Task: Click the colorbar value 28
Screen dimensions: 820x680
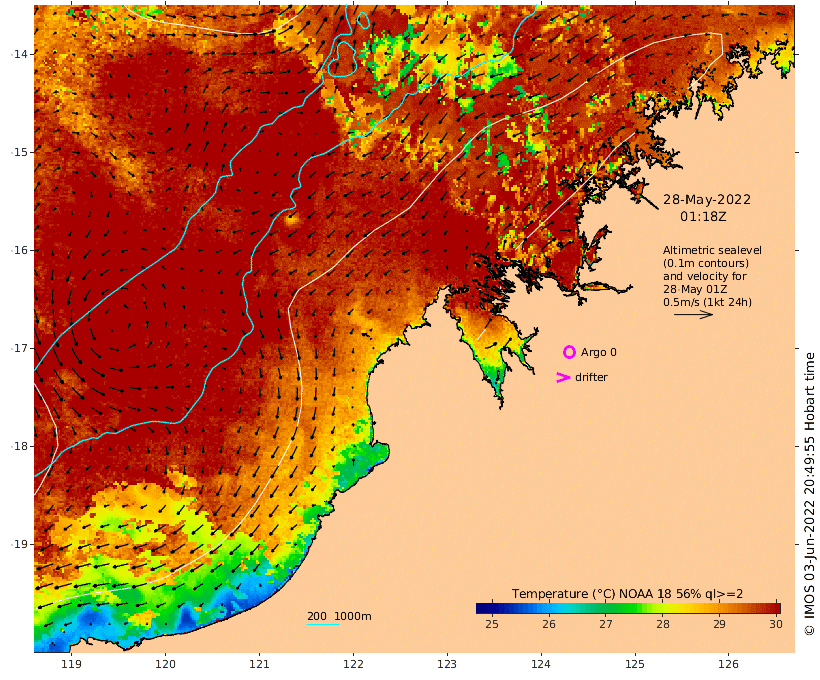Action: 663,624
